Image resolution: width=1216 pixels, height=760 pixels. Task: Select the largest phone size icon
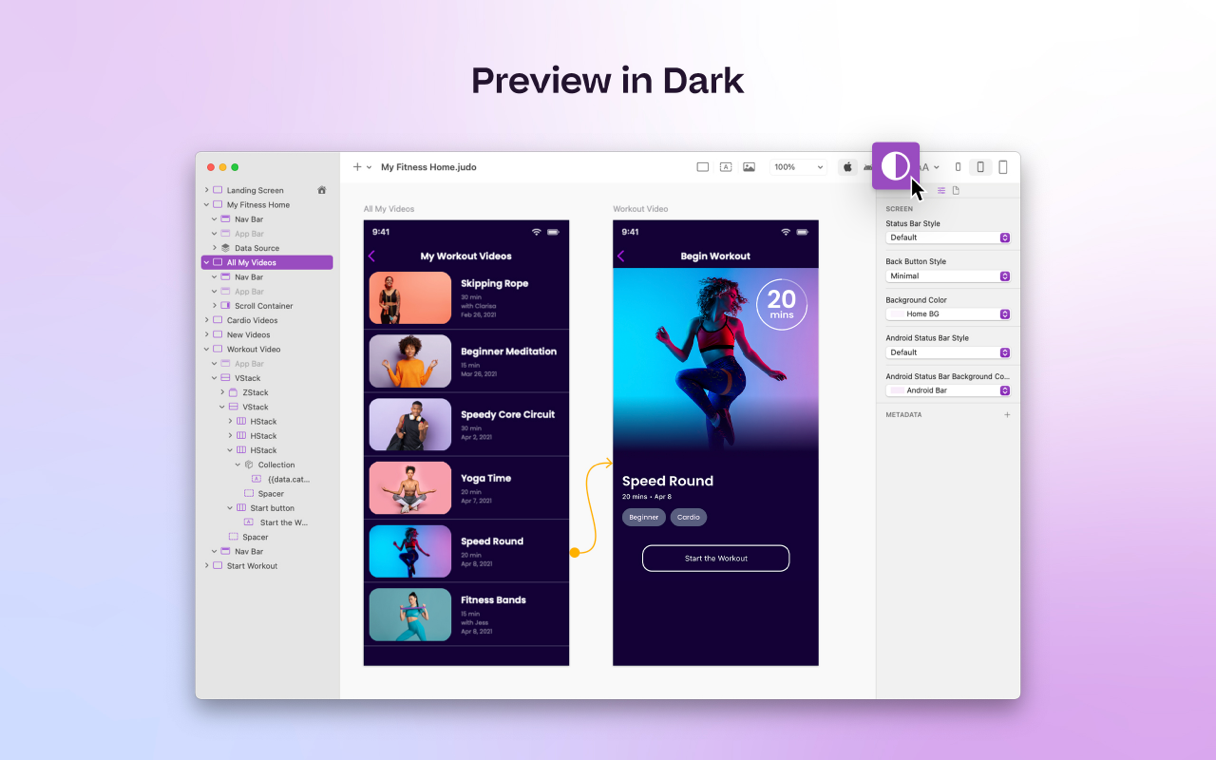pos(1003,167)
